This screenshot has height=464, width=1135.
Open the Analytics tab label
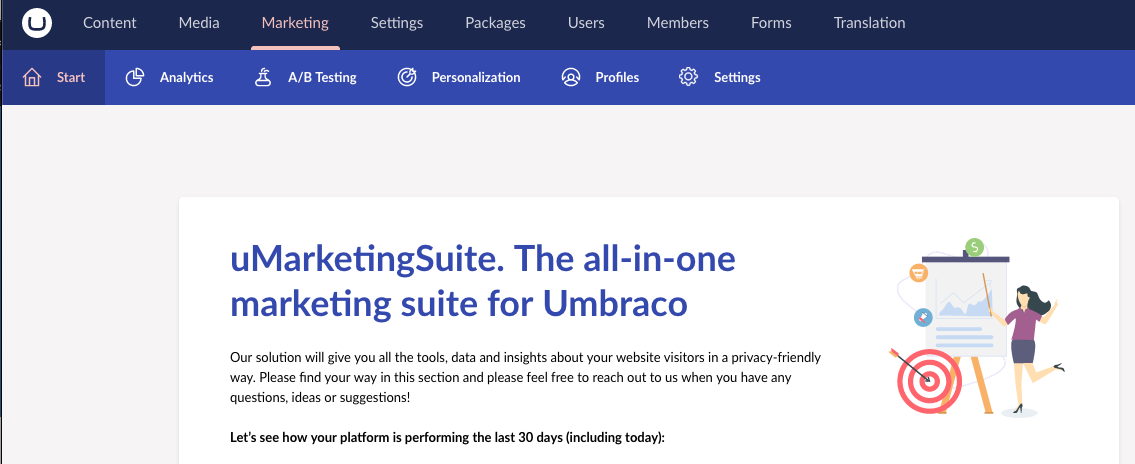click(187, 77)
